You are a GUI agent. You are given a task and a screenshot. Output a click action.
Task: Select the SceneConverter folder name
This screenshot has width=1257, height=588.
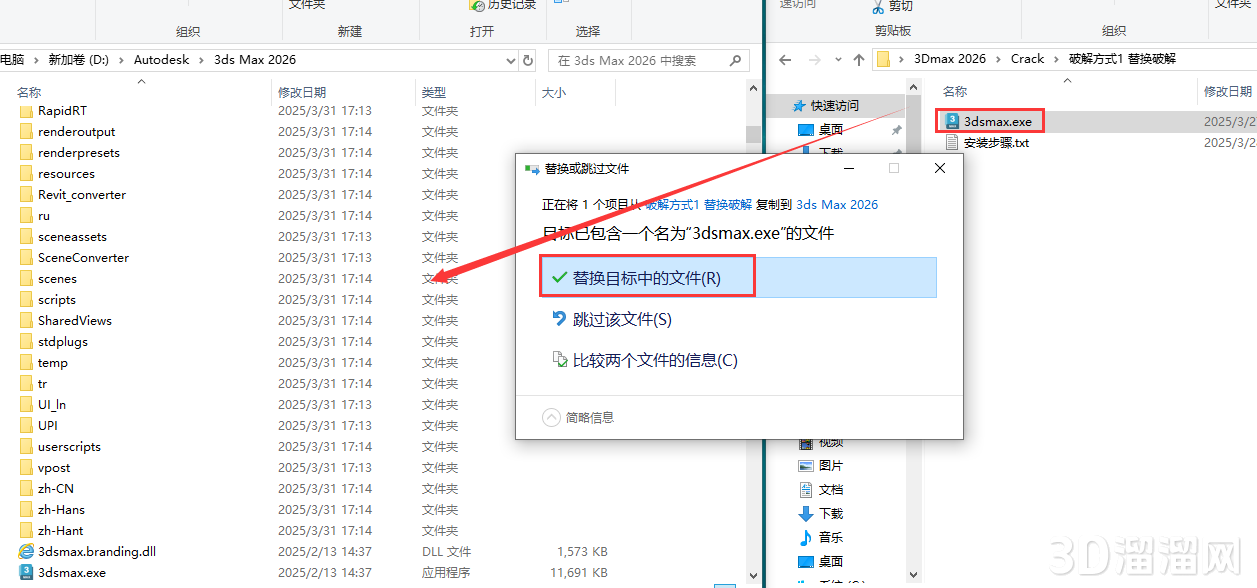[83, 258]
